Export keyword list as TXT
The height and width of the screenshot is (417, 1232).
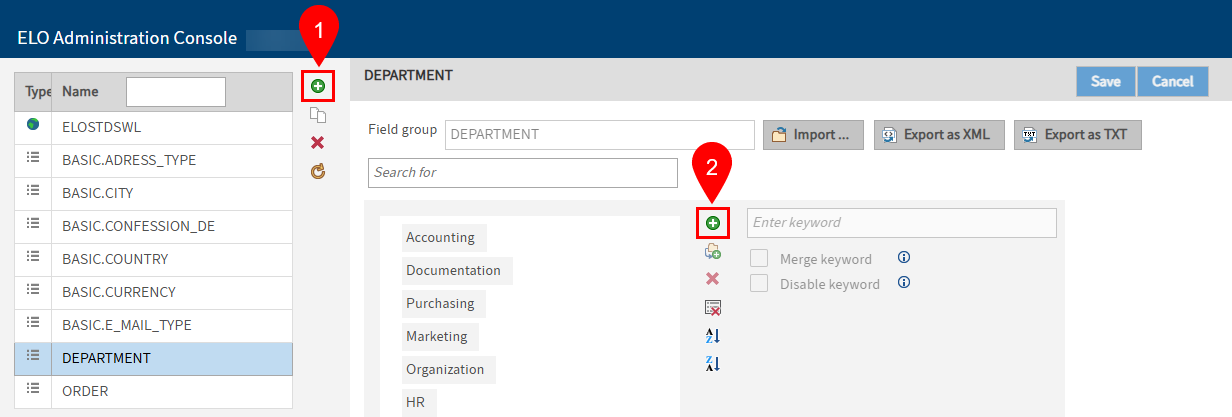[x=1078, y=135]
